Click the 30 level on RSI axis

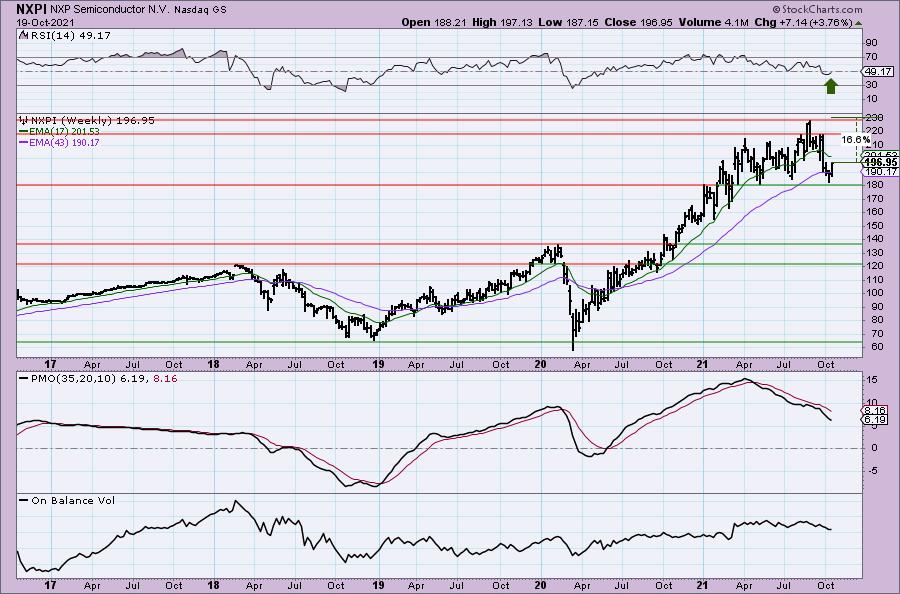point(872,85)
